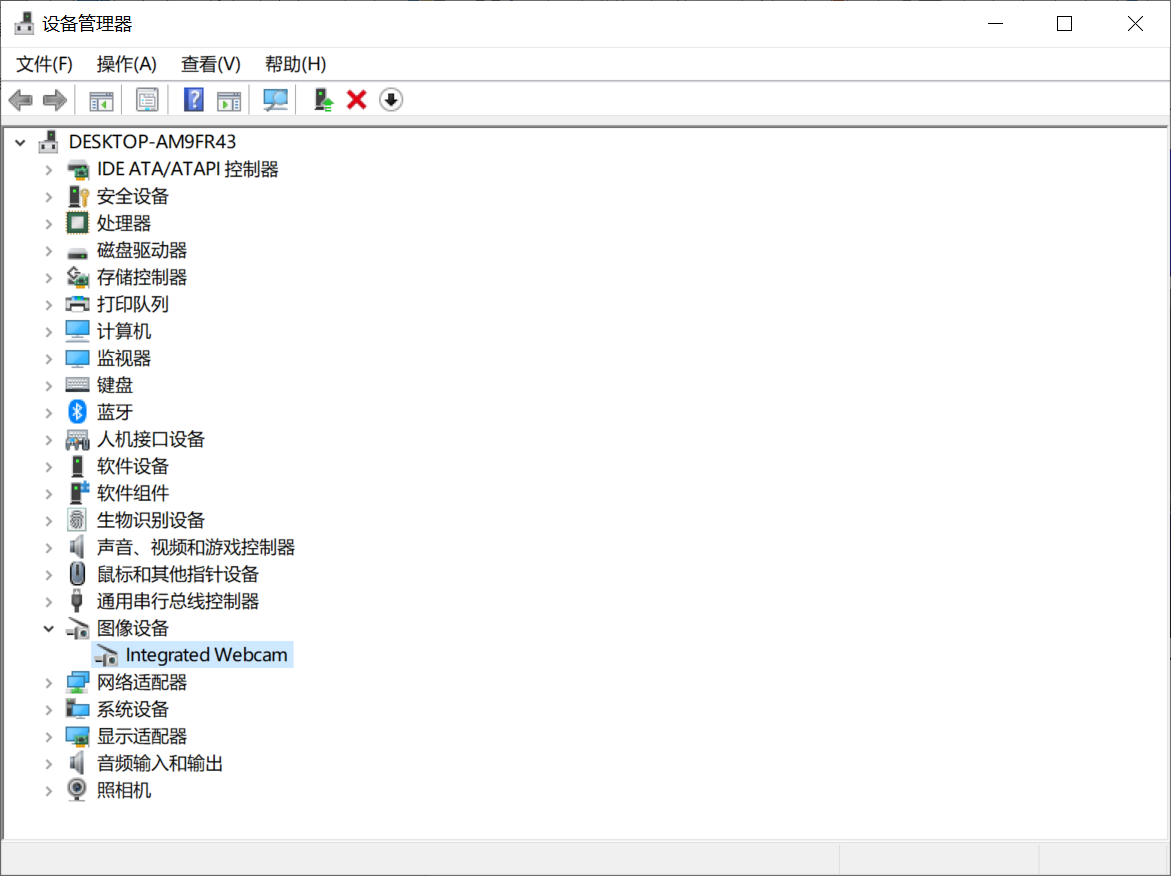This screenshot has width=1171, height=876.
Task: Minimize the 设备管理器 window
Action: coord(995,24)
